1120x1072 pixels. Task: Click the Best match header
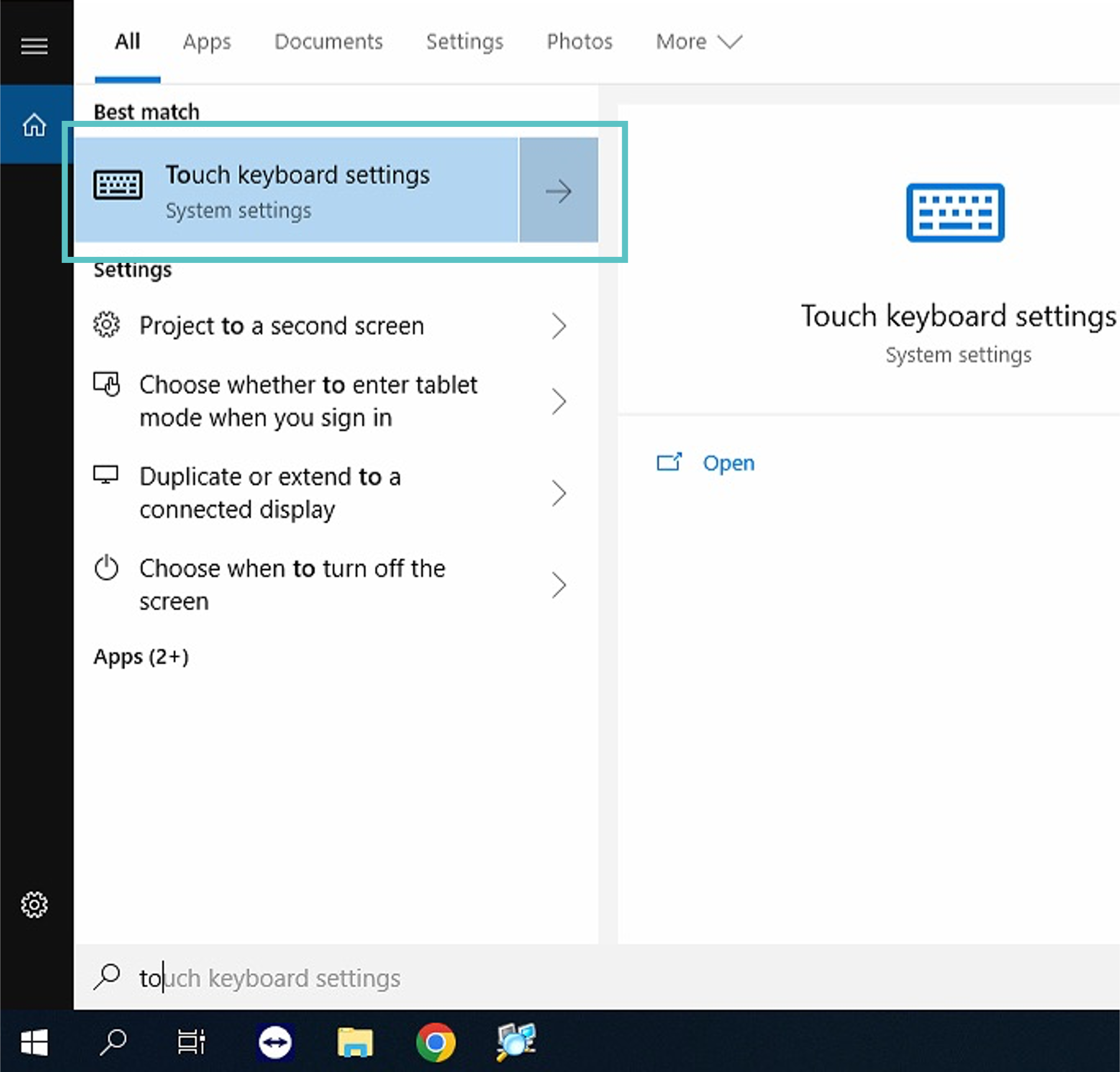[146, 112]
